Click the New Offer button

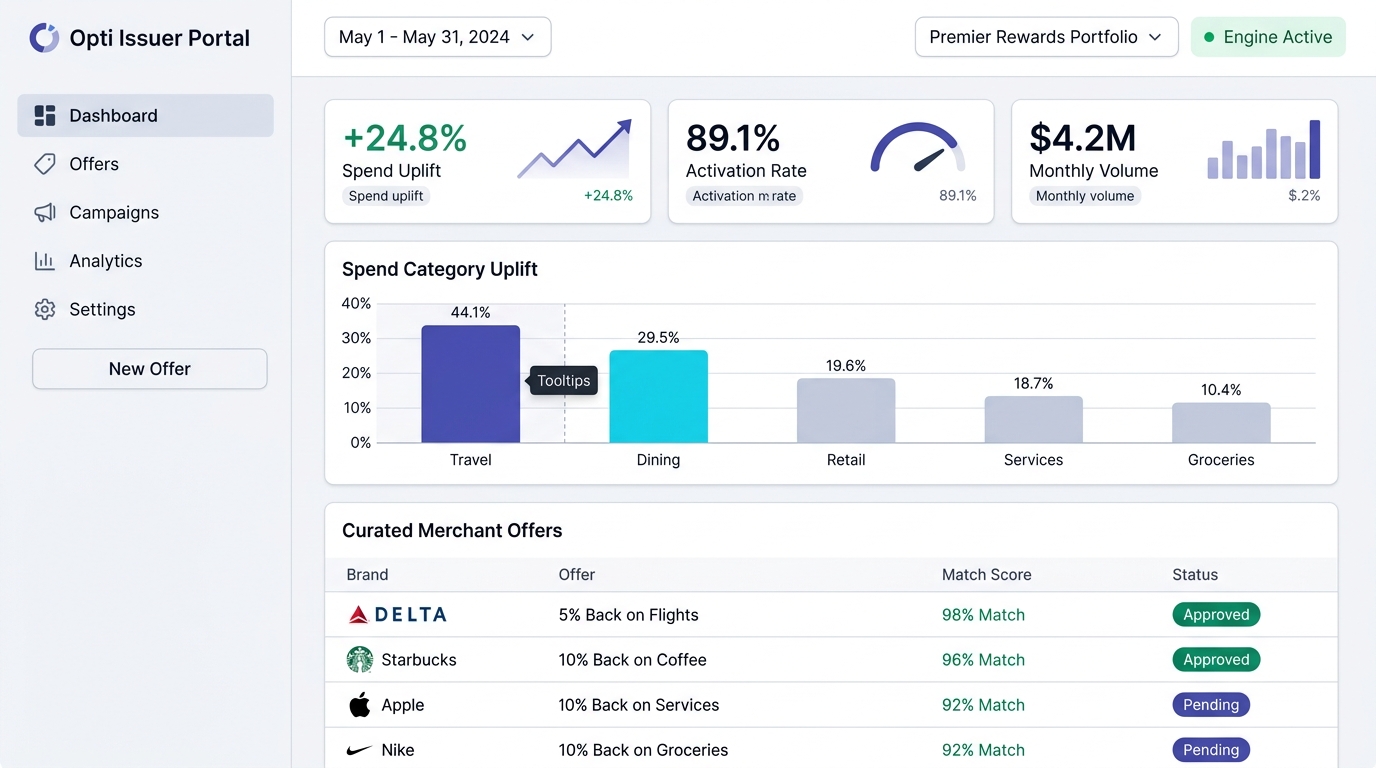[150, 369]
